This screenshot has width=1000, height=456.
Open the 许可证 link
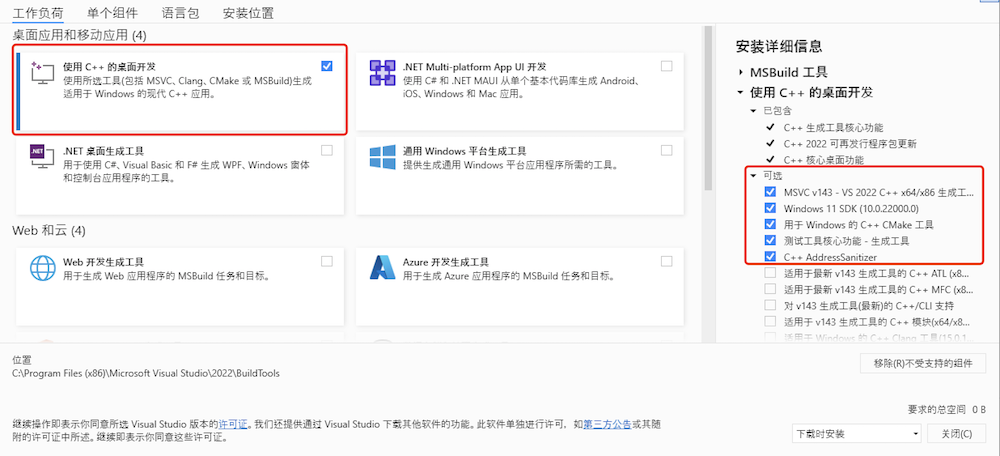tap(233, 423)
